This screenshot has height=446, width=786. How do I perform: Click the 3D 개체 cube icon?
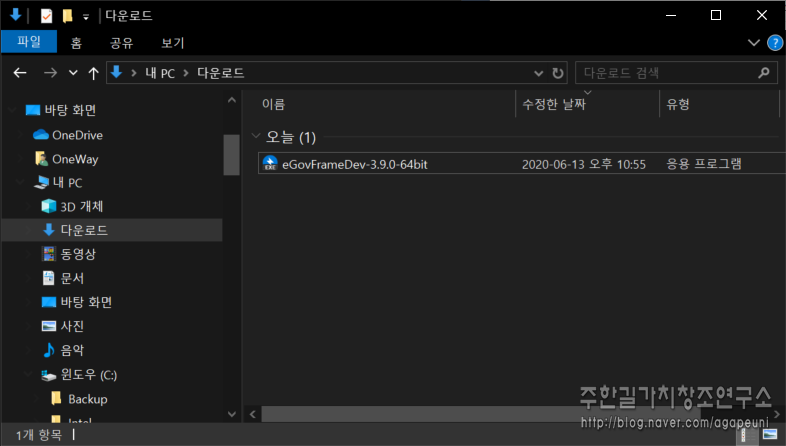(x=49, y=206)
